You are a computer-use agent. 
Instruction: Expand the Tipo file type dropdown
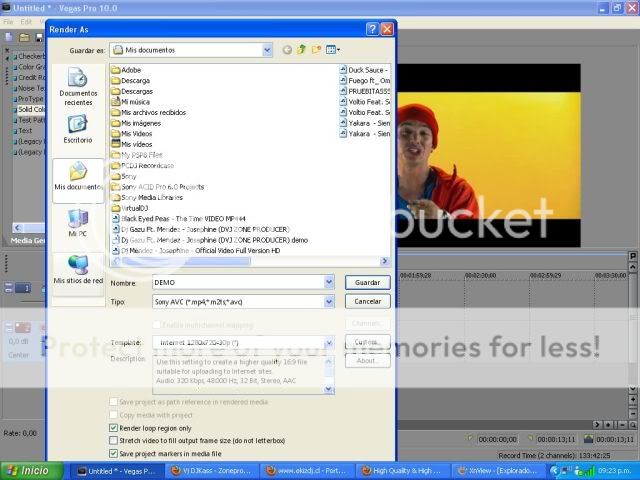coord(329,302)
